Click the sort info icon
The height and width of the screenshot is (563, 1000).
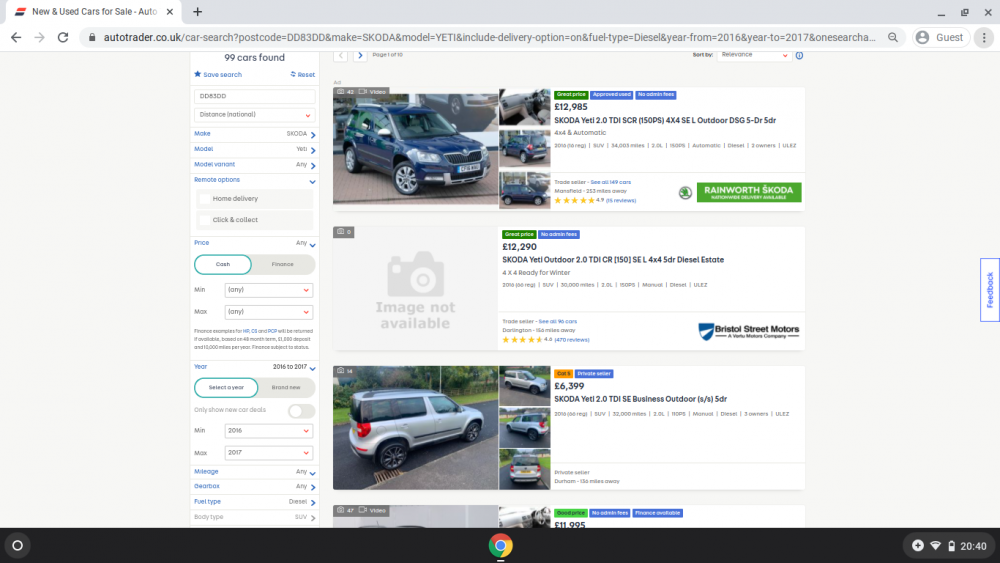[799, 55]
